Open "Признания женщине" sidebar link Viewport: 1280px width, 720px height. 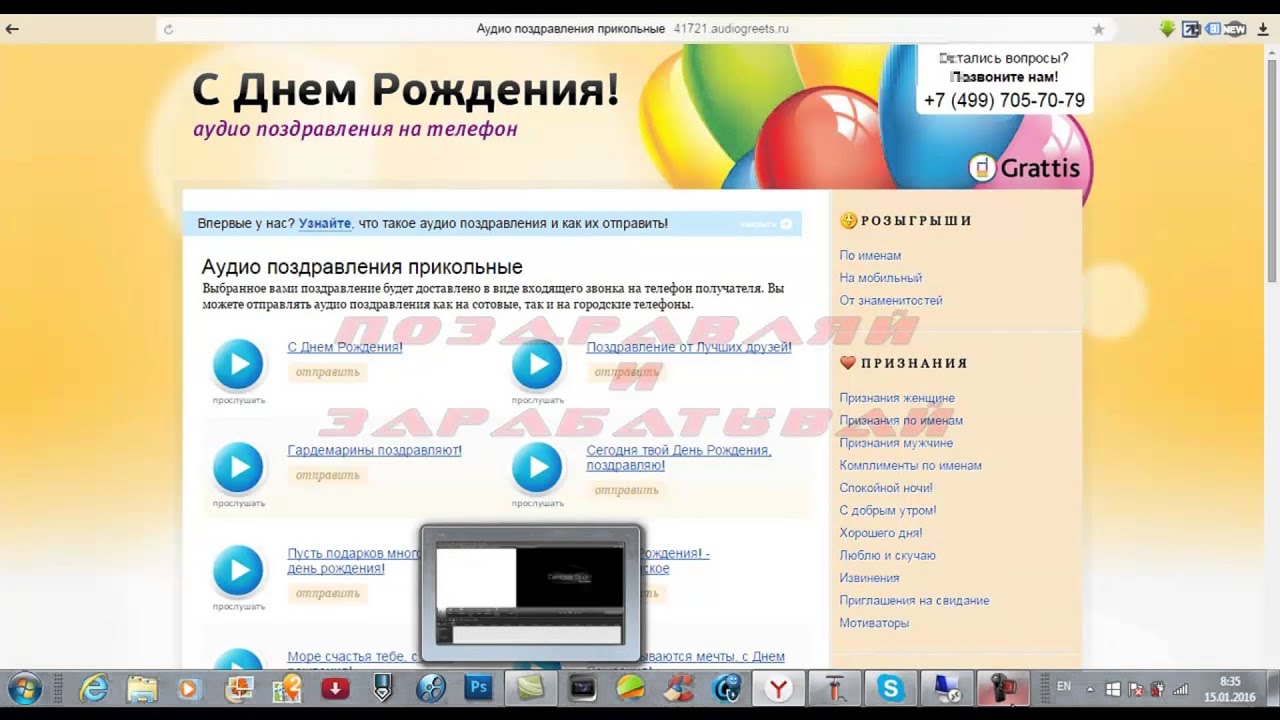click(897, 398)
